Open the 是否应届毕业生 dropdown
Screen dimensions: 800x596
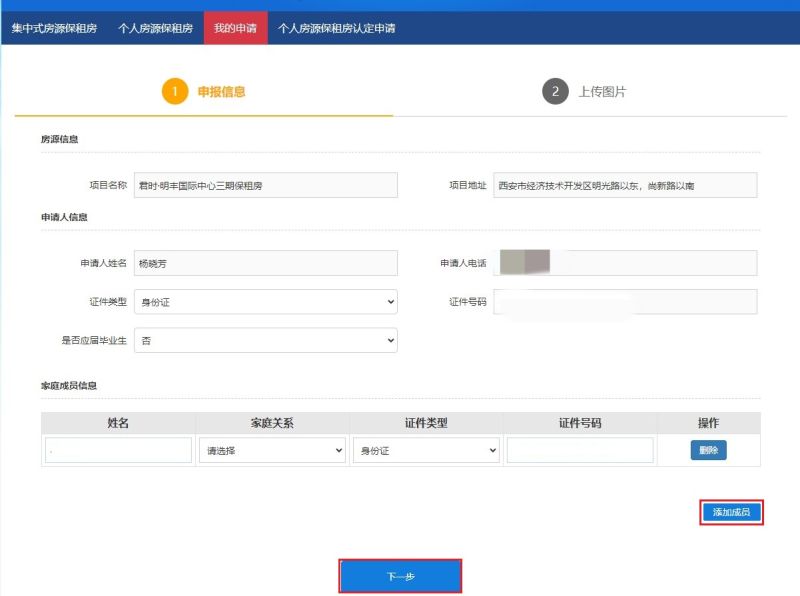coord(264,340)
